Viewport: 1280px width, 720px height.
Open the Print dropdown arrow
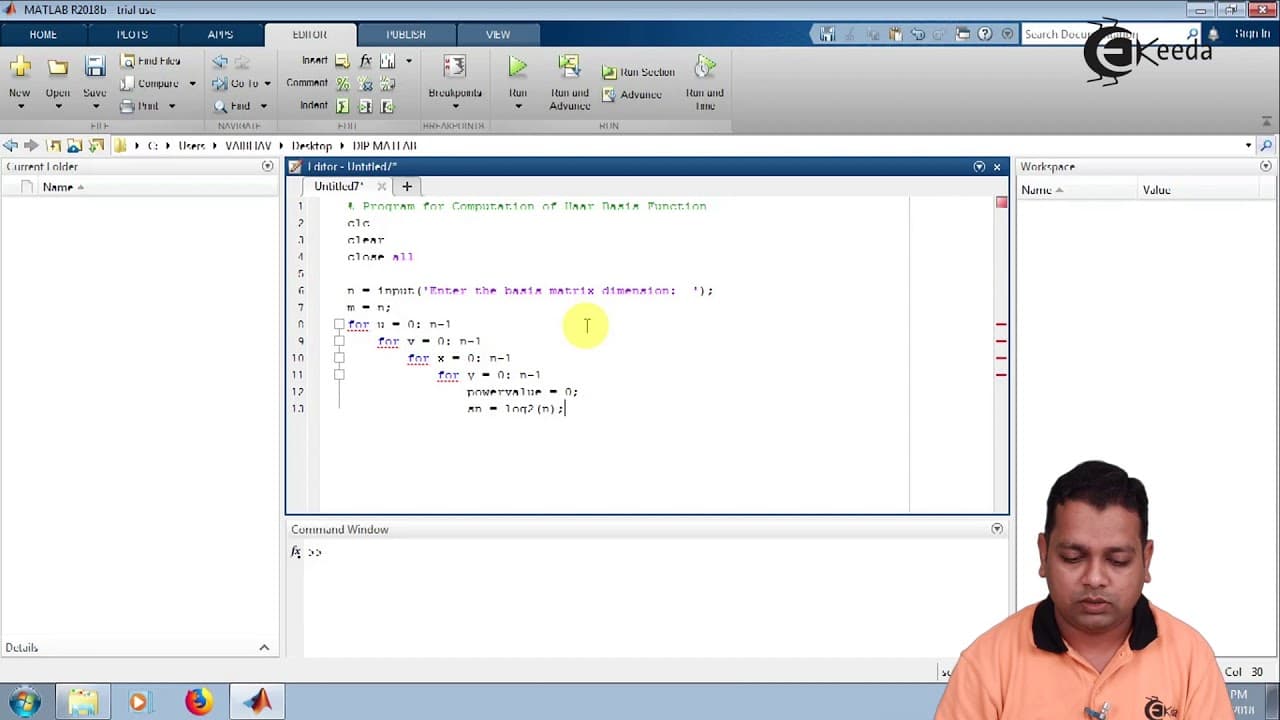pos(172,106)
